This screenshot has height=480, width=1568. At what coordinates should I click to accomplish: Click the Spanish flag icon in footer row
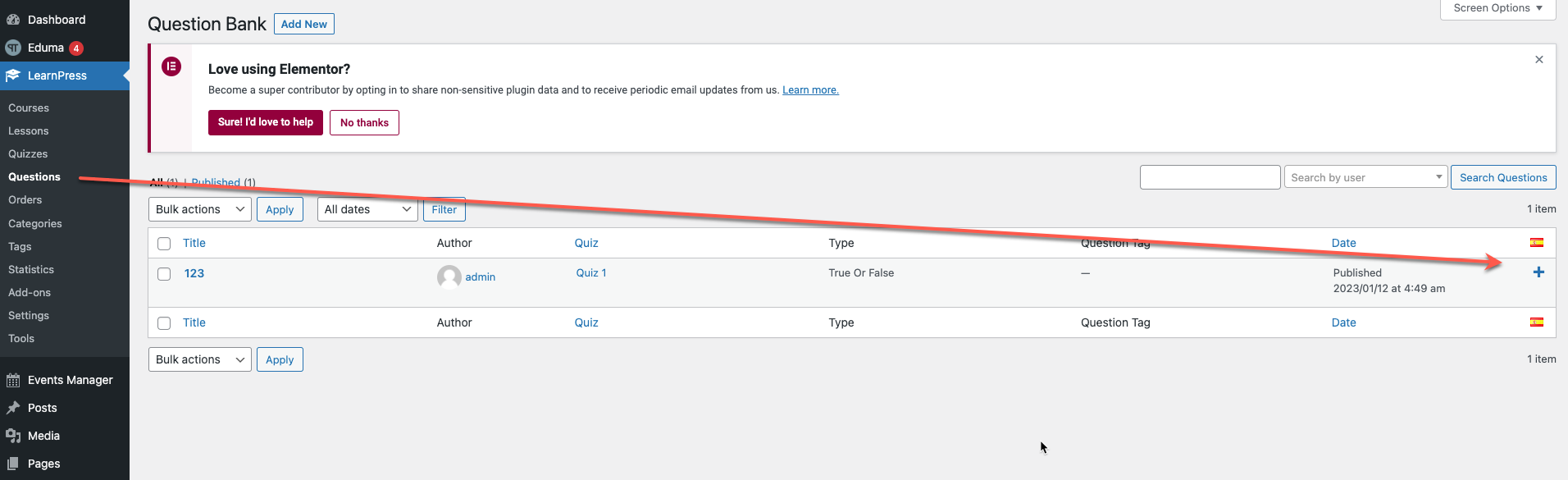click(x=1537, y=322)
